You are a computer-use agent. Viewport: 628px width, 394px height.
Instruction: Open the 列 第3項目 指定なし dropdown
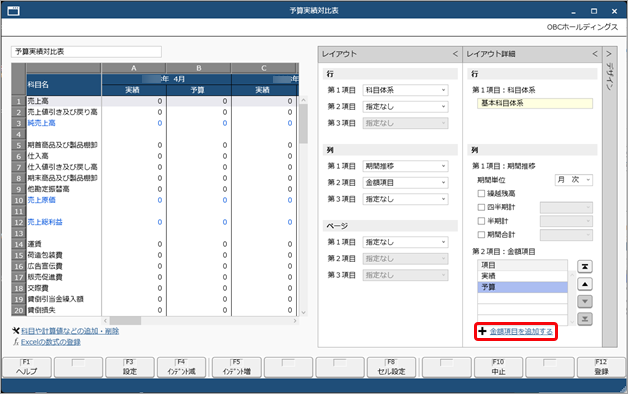coord(405,199)
